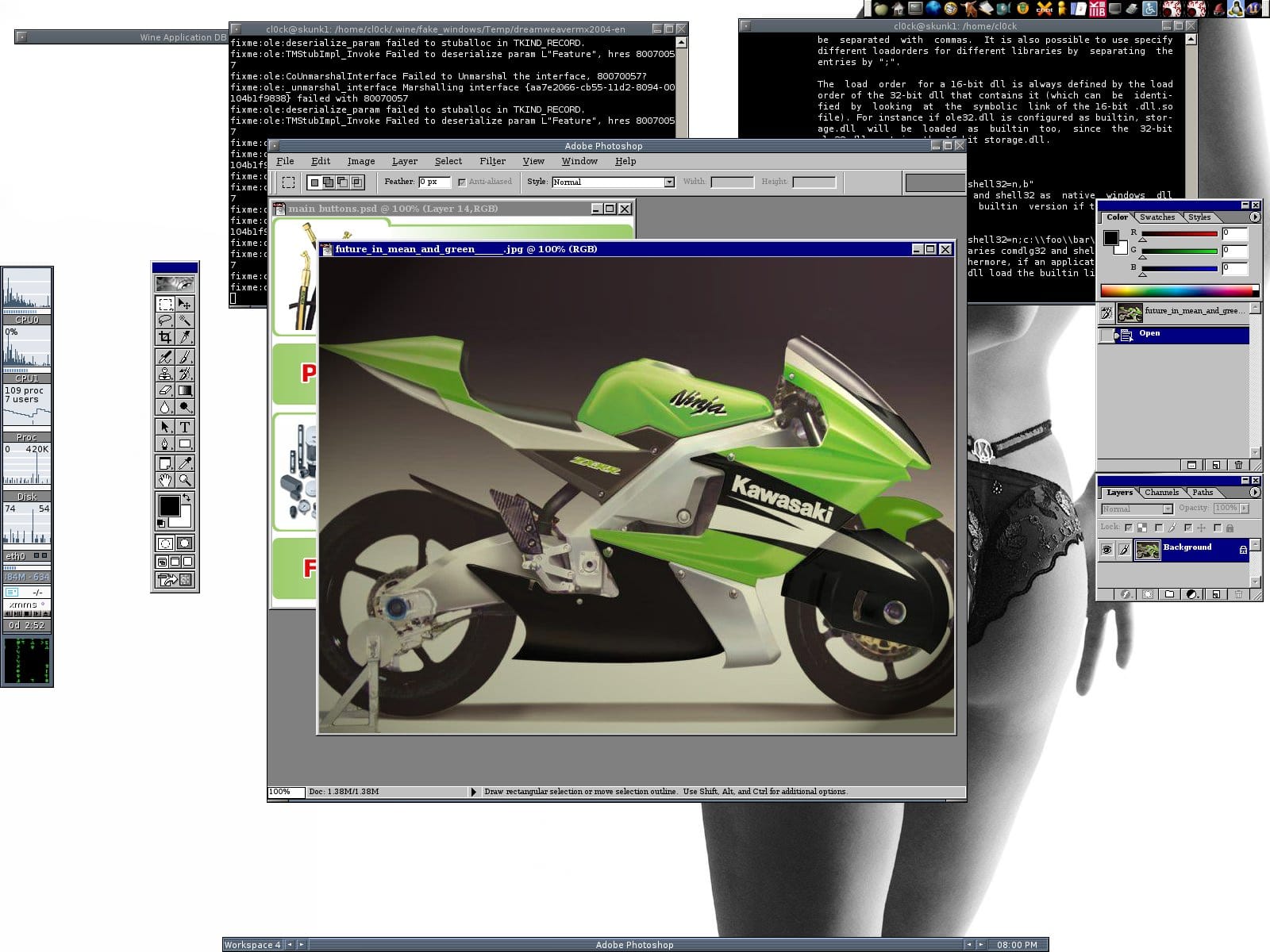Select the Airbrush tool
Image resolution: width=1270 pixels, height=952 pixels.
pos(165,357)
